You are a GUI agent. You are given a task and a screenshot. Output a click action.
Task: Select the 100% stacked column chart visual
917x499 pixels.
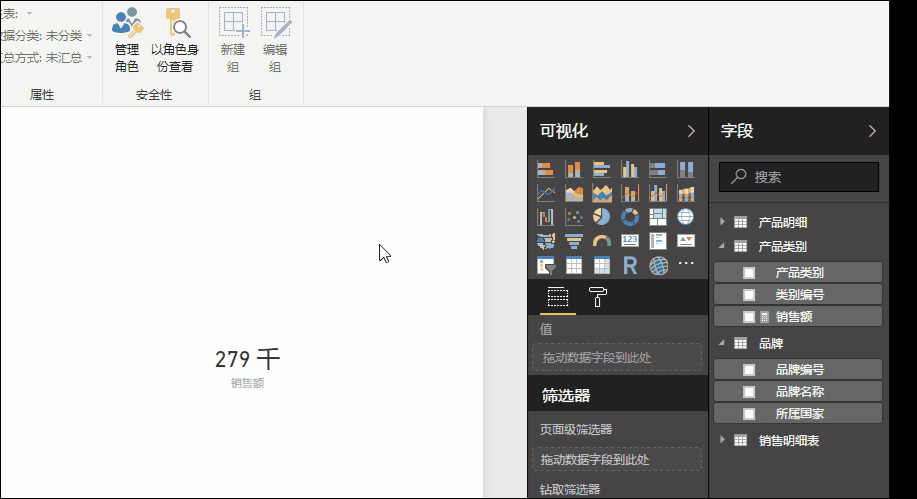coord(685,170)
